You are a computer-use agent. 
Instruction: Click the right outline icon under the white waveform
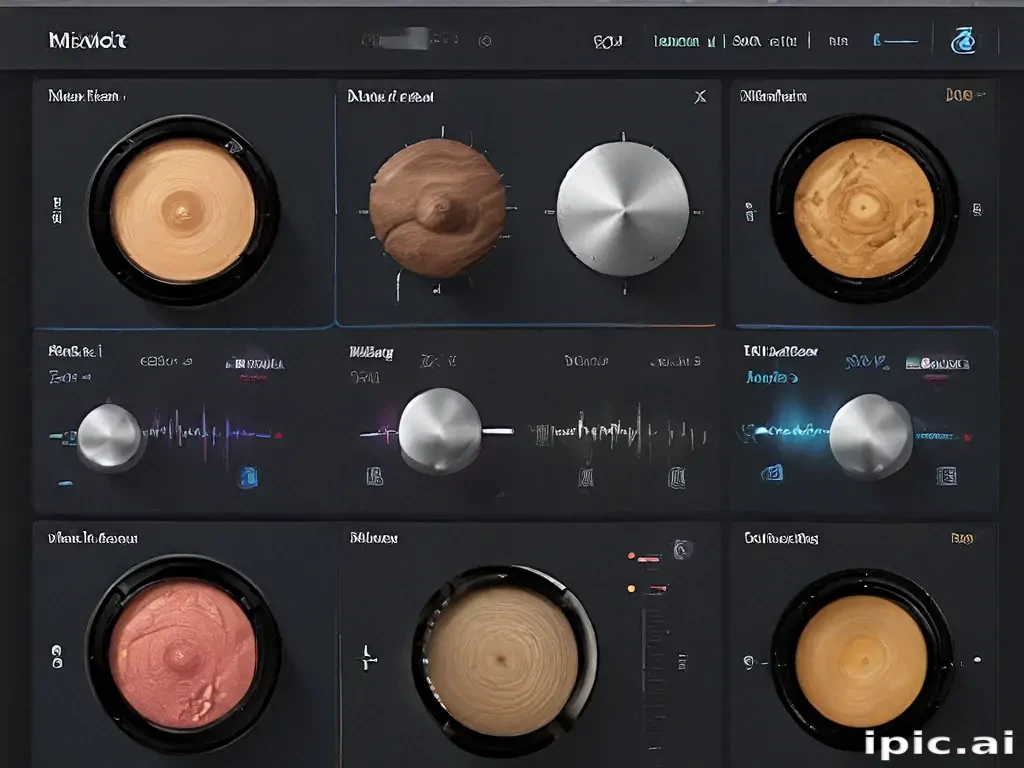point(677,478)
